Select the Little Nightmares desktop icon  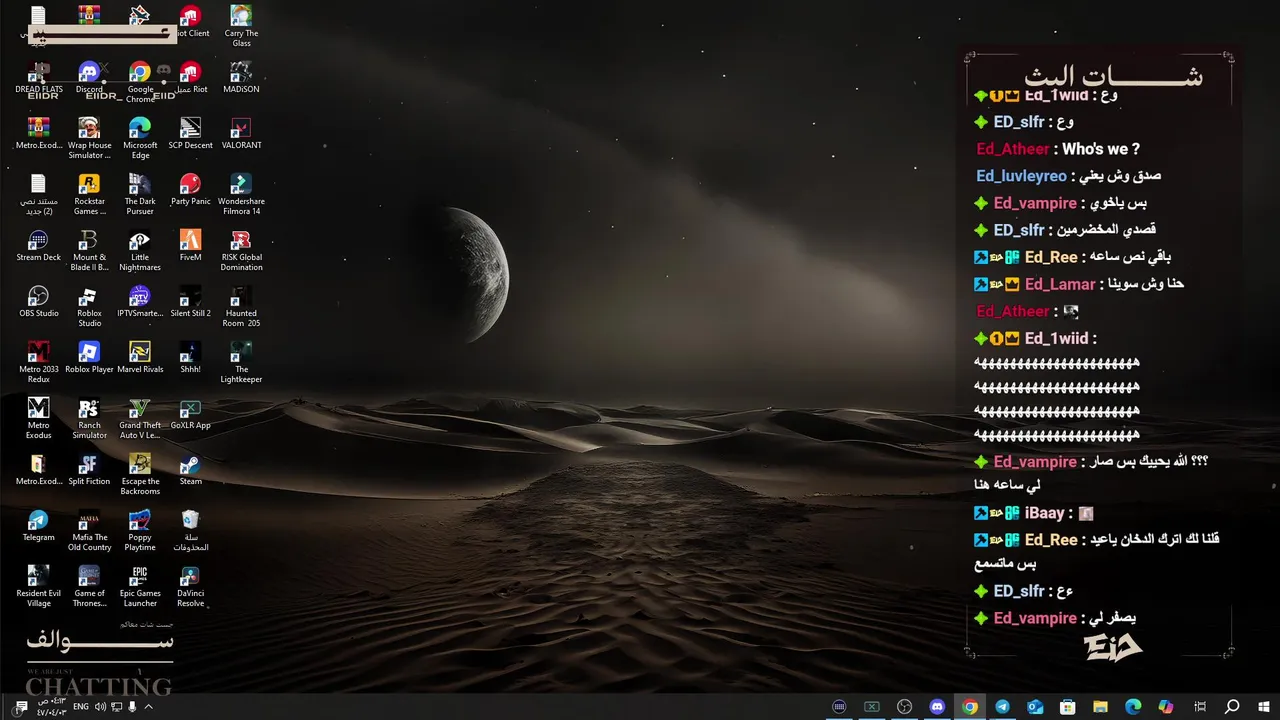point(140,250)
